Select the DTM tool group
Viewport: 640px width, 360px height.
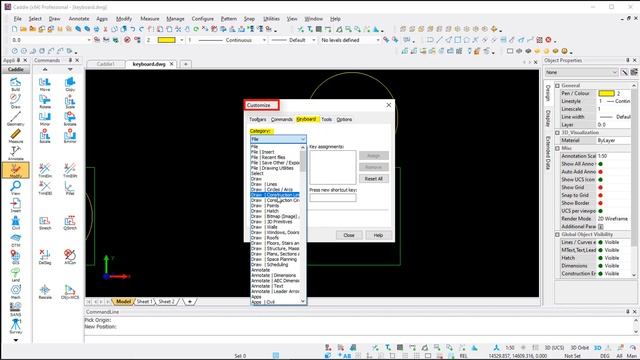(x=16, y=240)
